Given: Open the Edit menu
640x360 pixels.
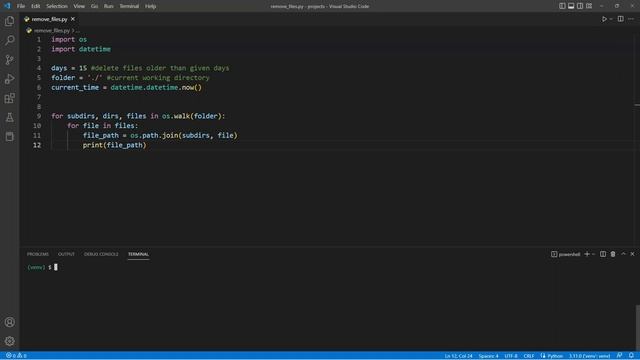Looking at the screenshot, I should [36, 6].
